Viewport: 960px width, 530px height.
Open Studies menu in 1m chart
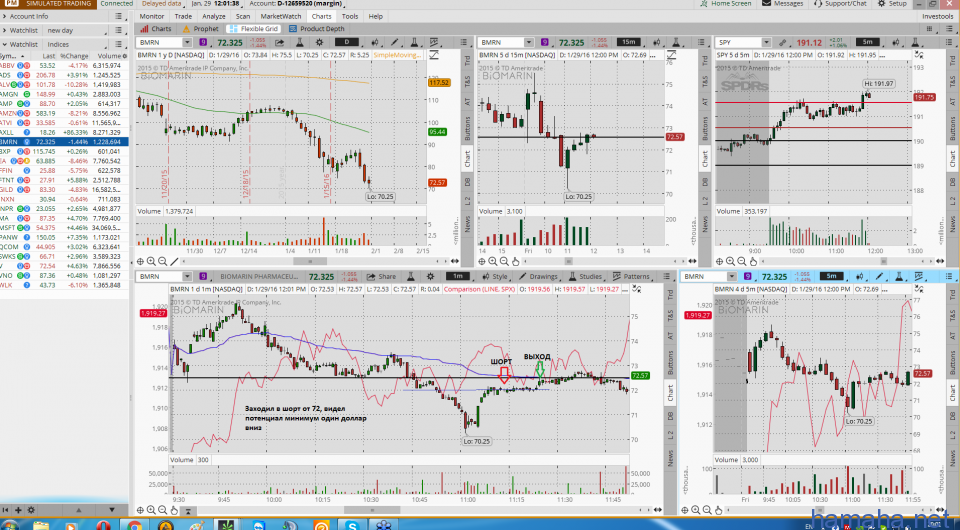pyautogui.click(x=585, y=277)
